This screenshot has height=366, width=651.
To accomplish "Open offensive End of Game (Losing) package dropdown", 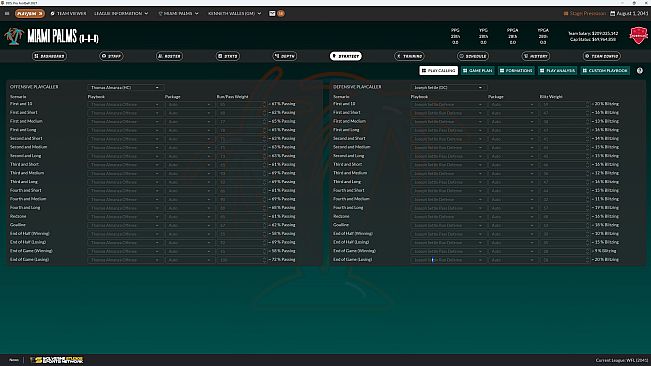I will pos(189,260).
